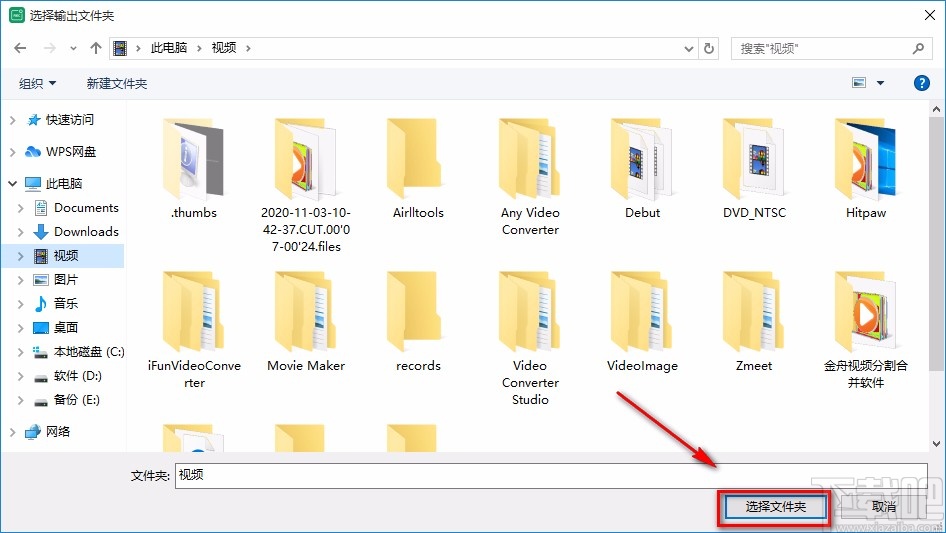This screenshot has height=533, width=946.
Task: Open the view options dropdown arrow
Action: coord(880,83)
